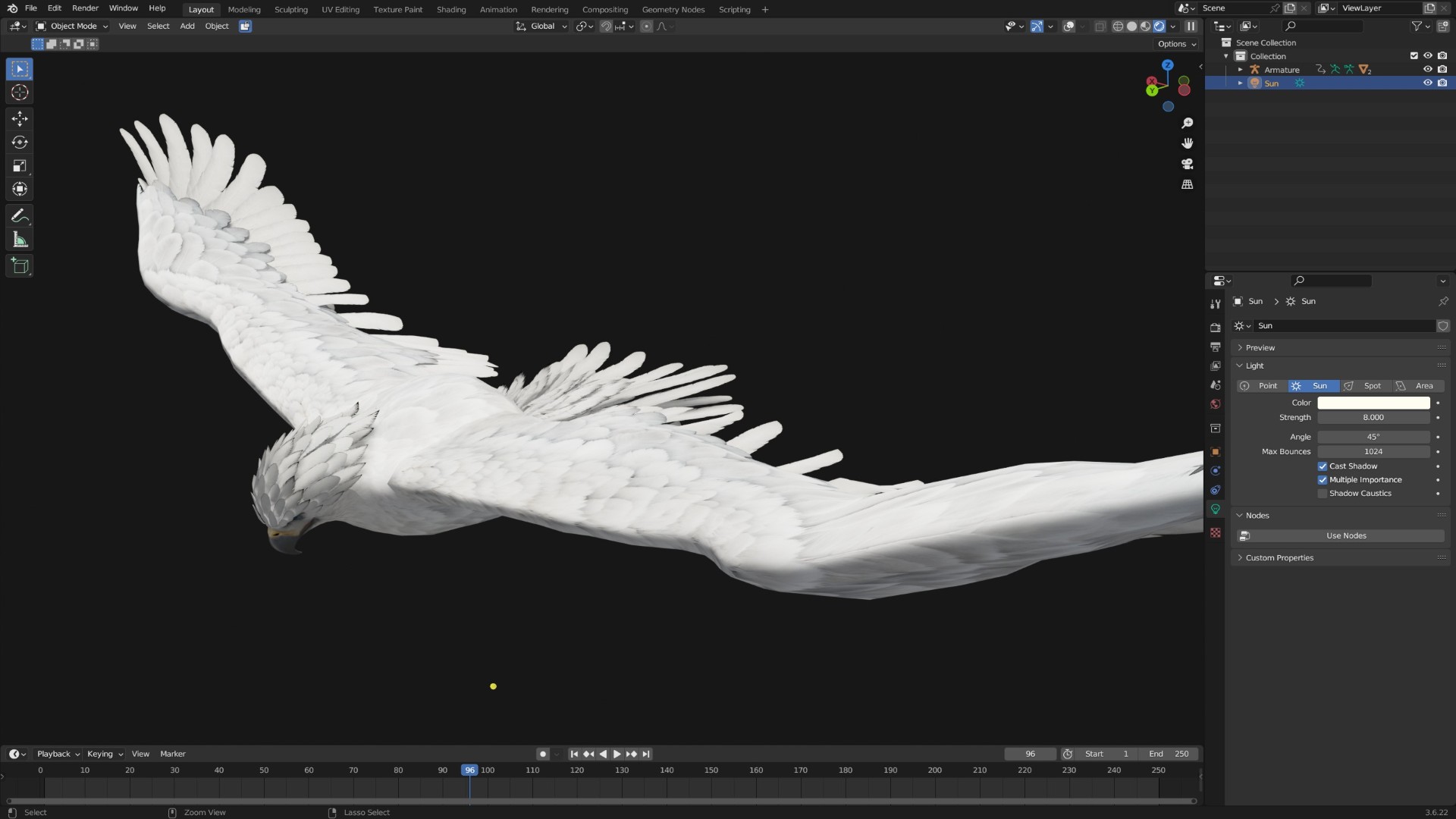Pick the Measure tool

coord(20,240)
